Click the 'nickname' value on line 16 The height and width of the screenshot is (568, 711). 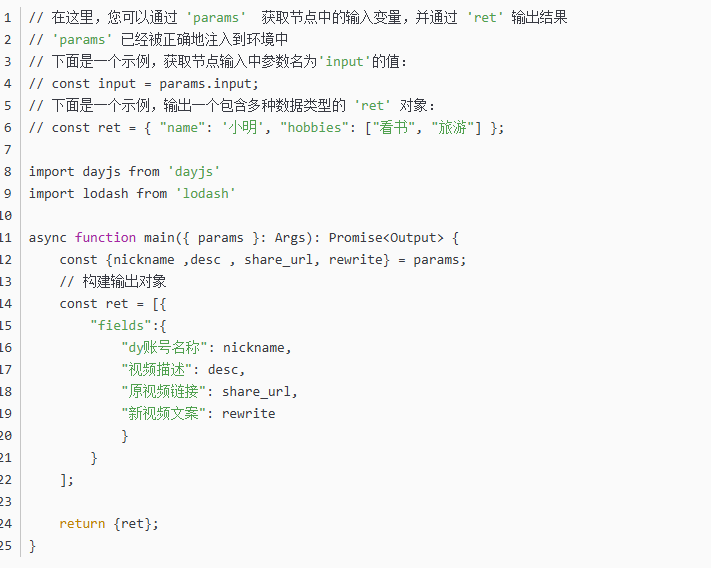pos(256,347)
